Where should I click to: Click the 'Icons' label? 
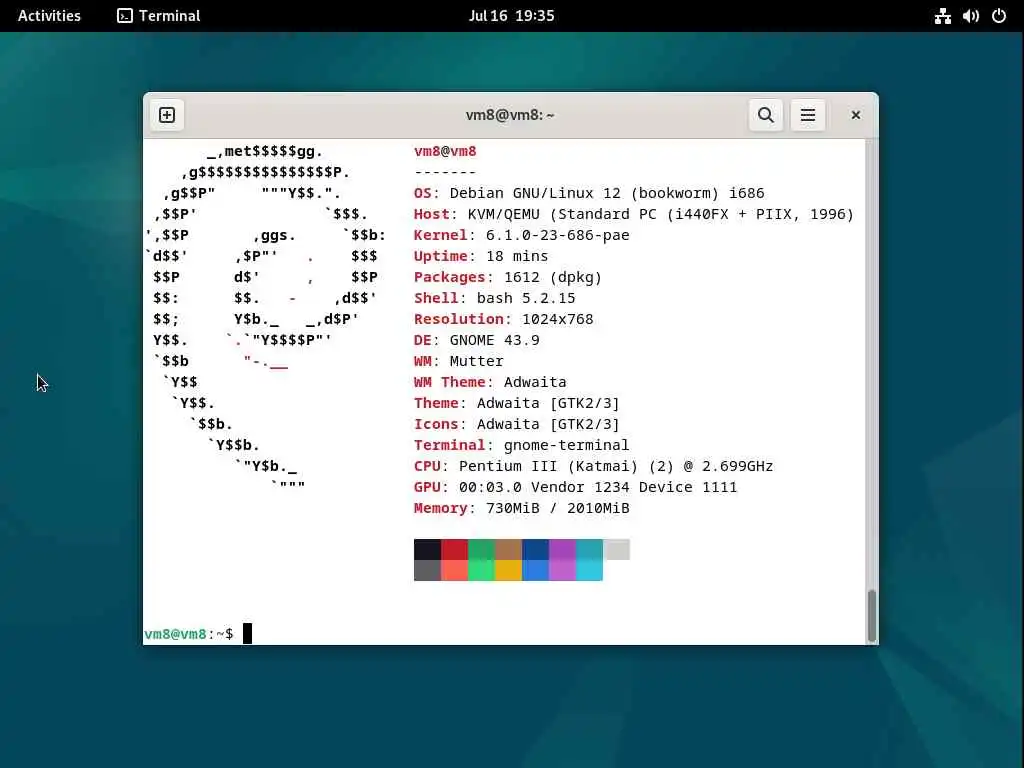436,424
